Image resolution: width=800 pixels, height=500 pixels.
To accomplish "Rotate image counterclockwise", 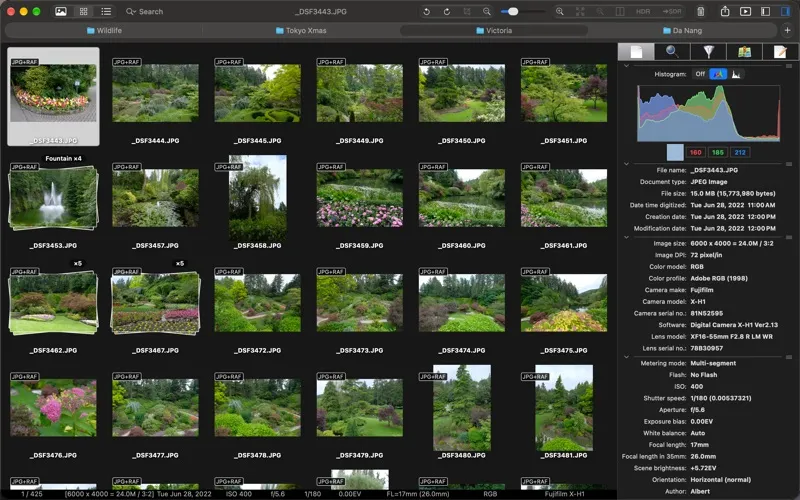I will pyautogui.click(x=427, y=11).
